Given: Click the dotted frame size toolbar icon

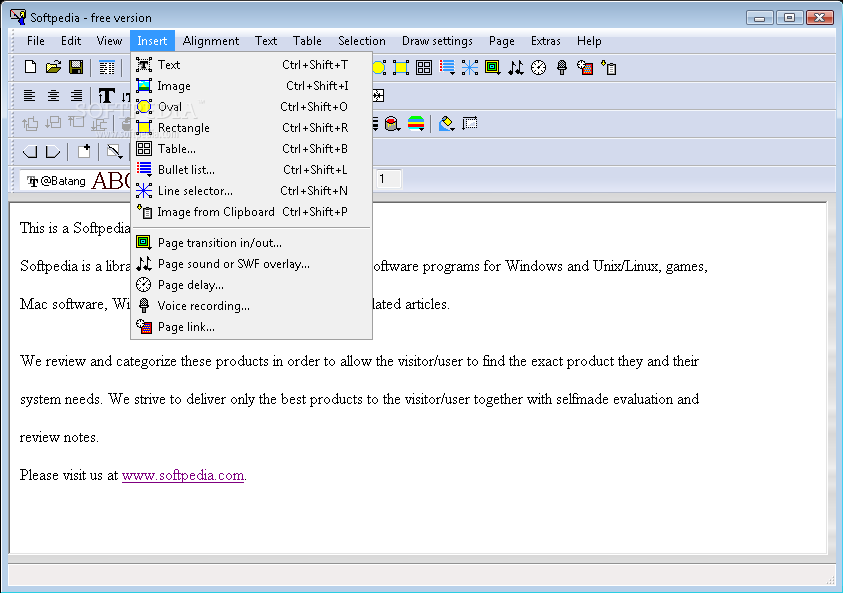Looking at the screenshot, I should point(470,124).
